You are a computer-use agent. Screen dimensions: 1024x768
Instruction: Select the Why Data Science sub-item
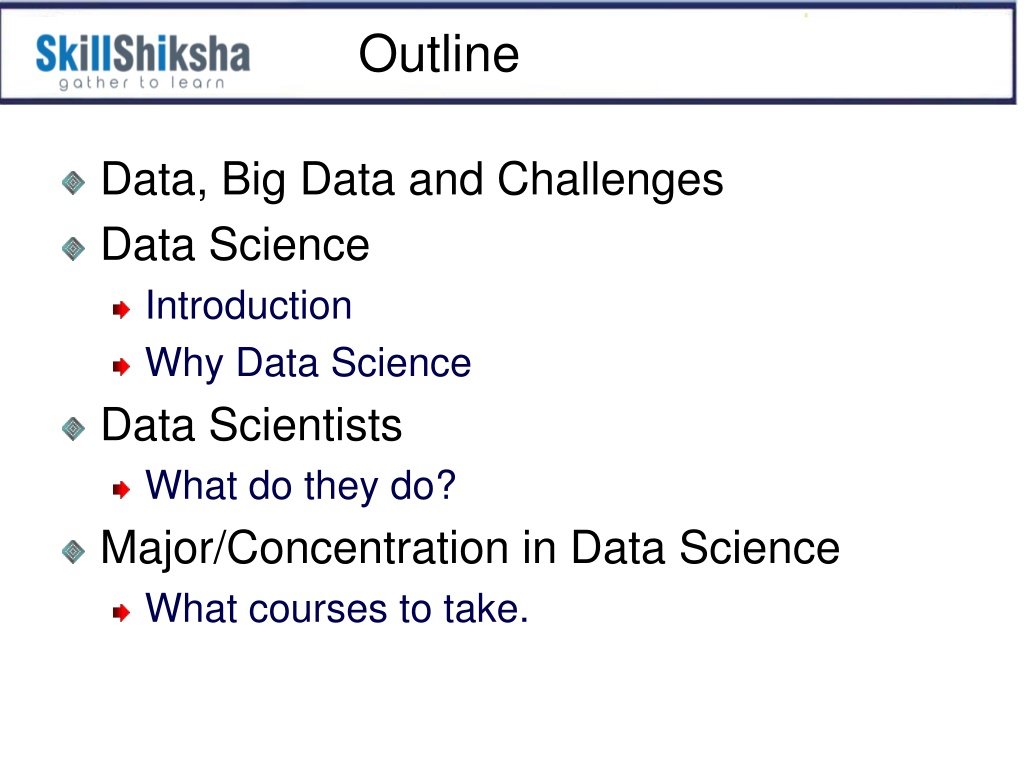pos(308,363)
